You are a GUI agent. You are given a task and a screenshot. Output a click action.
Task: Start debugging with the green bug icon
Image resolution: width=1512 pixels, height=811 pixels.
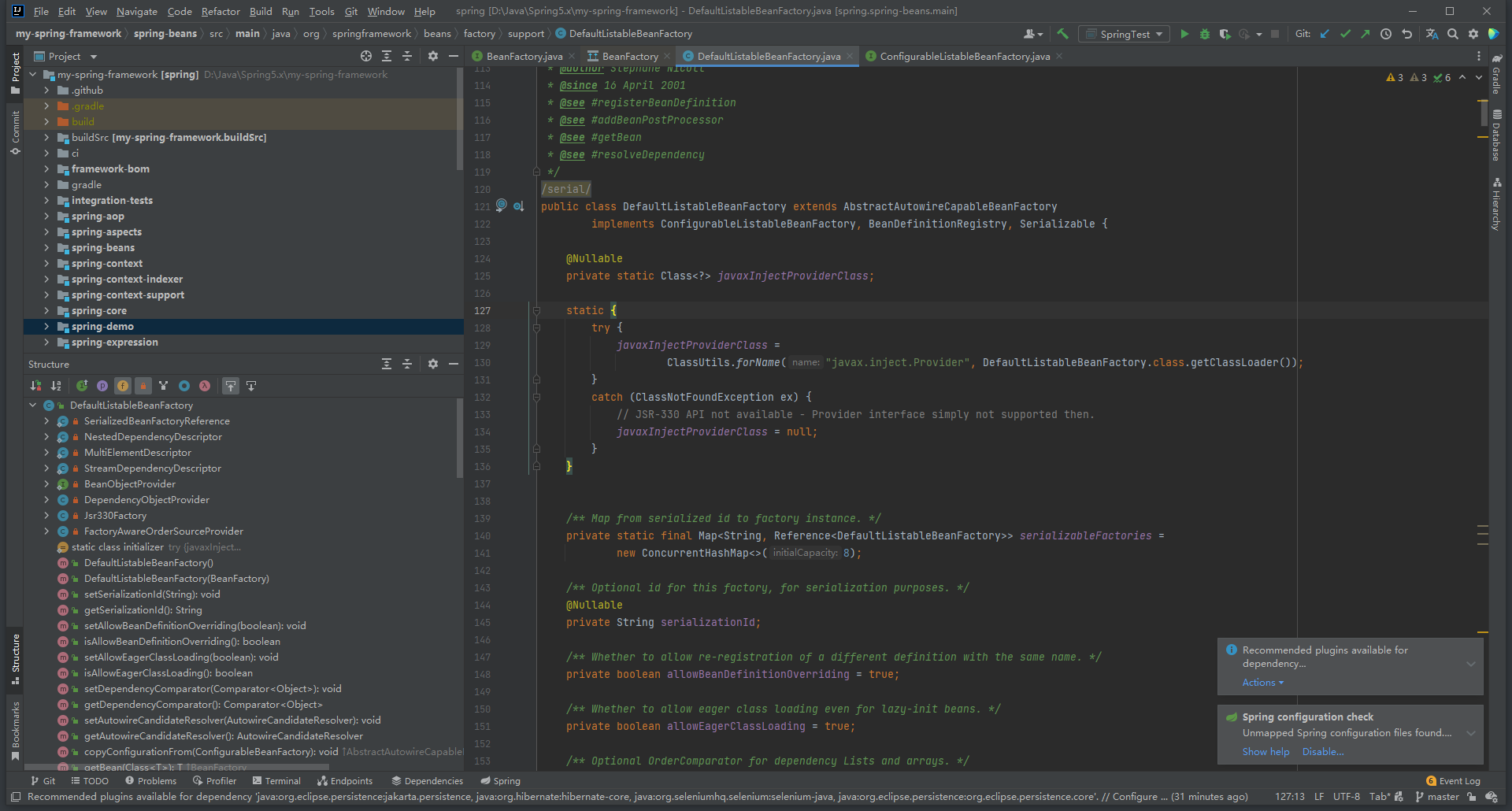click(1204, 34)
